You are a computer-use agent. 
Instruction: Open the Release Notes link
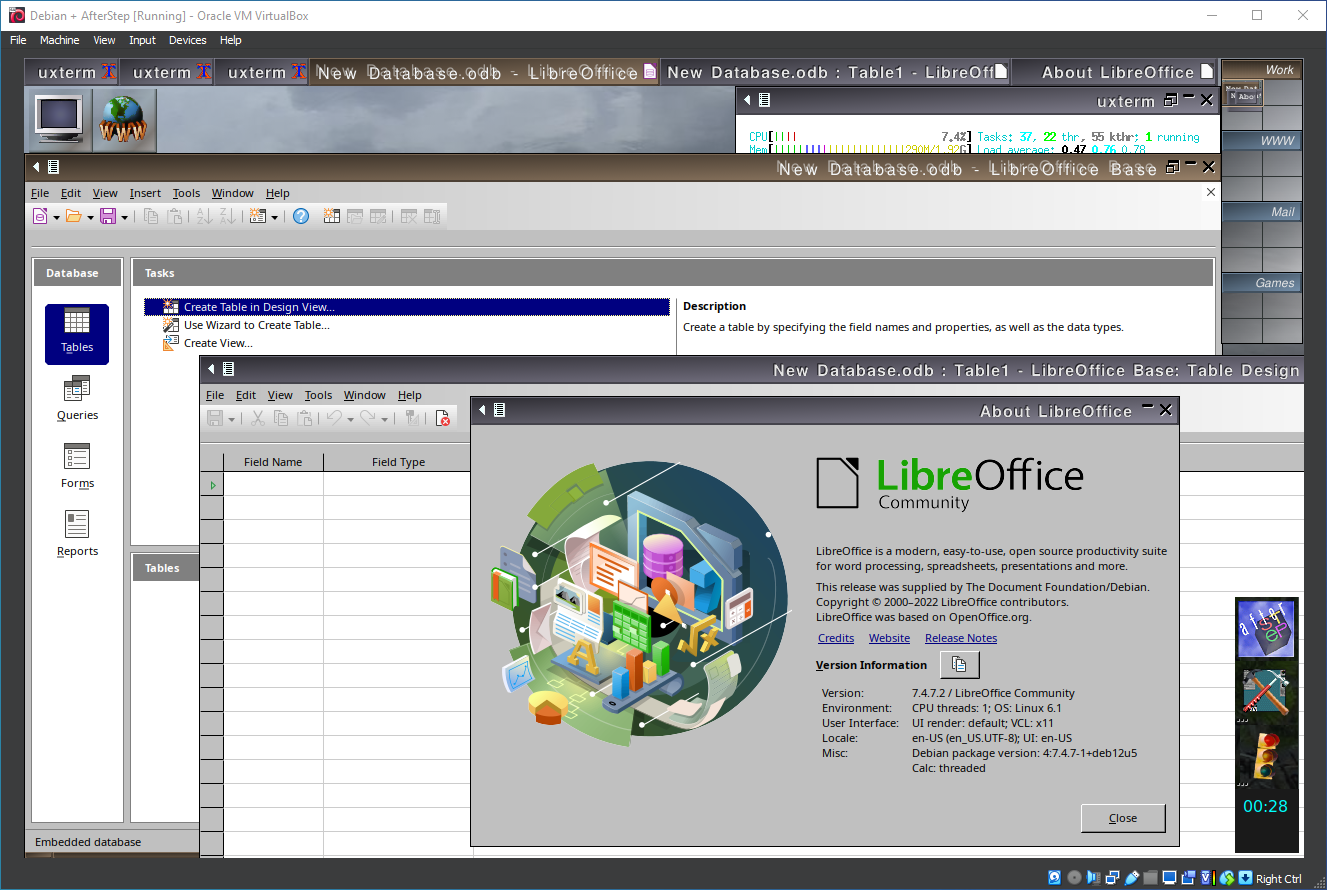point(960,638)
